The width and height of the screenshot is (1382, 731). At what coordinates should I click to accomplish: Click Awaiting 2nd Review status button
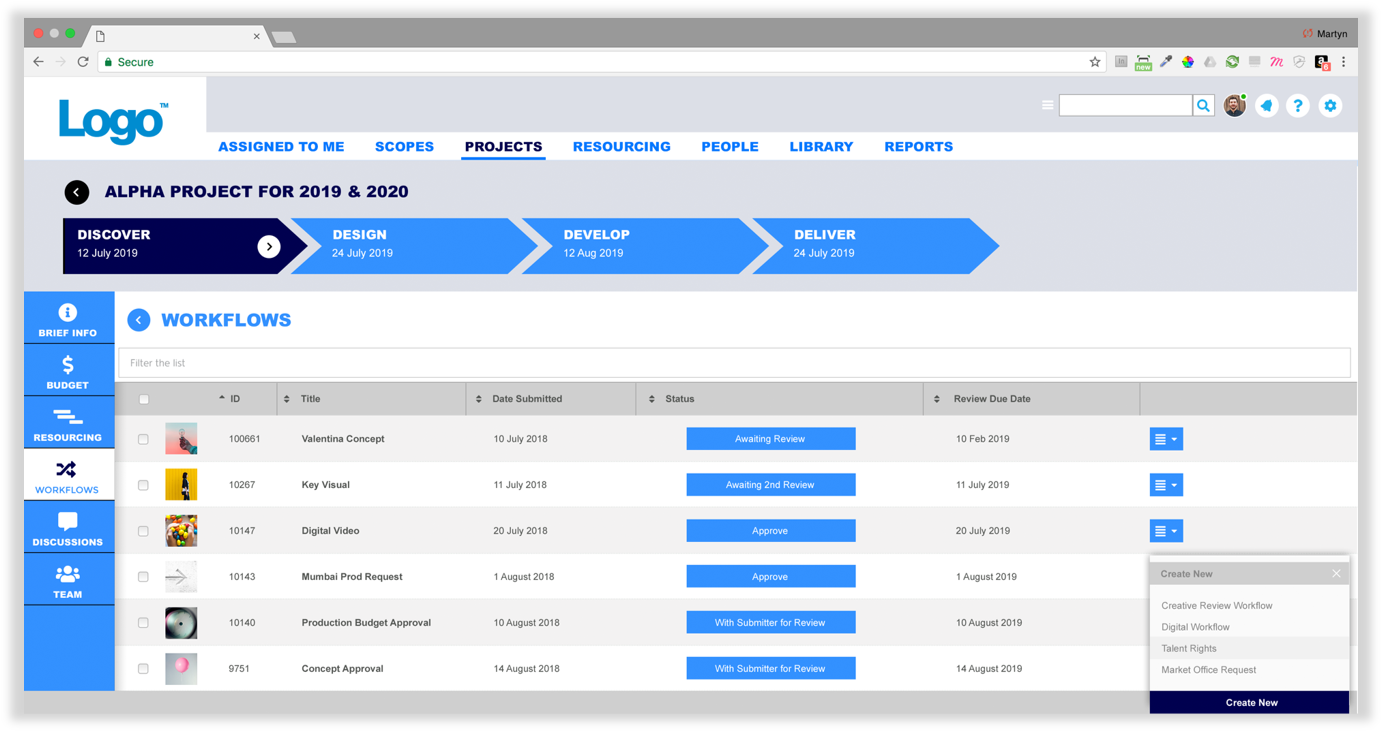(771, 485)
